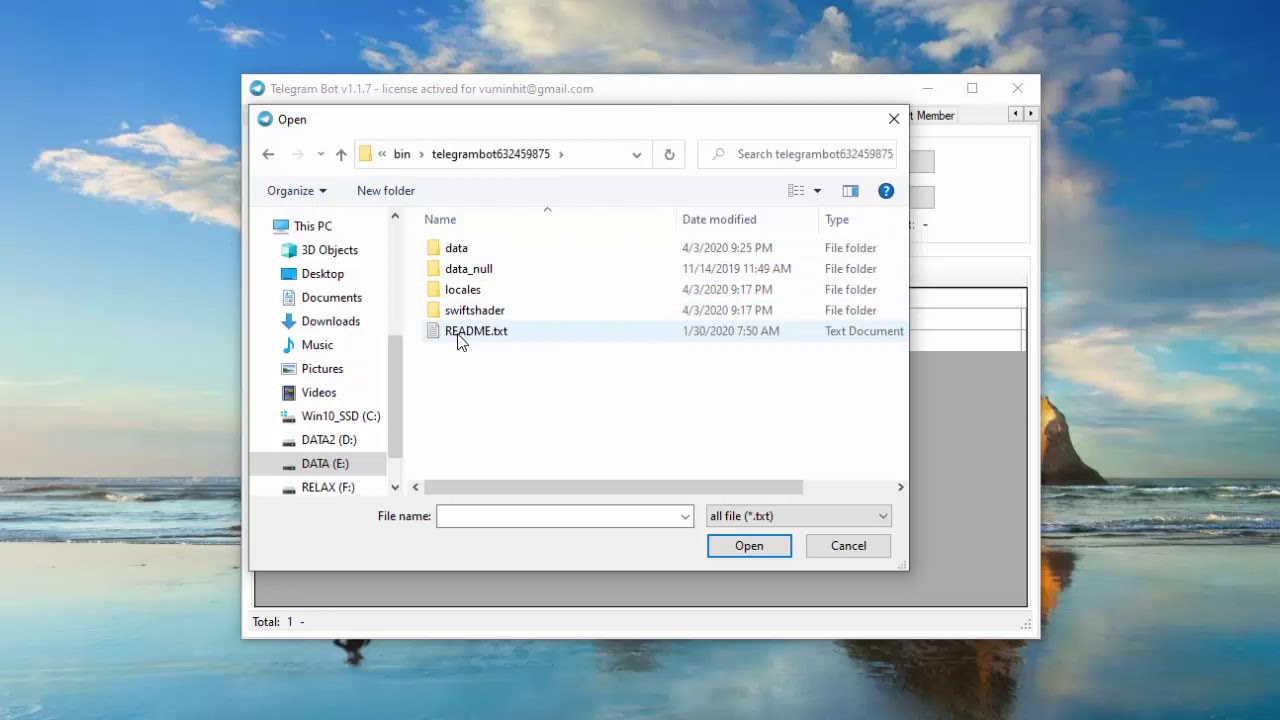Image resolution: width=1280 pixels, height=720 pixels.
Task: Click the chevron after bin in path
Action: coord(421,154)
